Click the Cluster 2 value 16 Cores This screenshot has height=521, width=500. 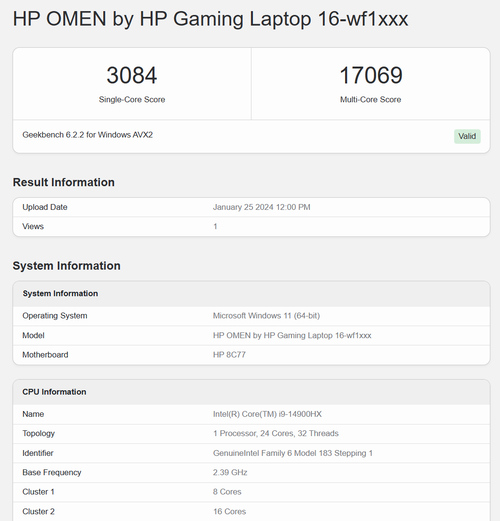pos(229,511)
